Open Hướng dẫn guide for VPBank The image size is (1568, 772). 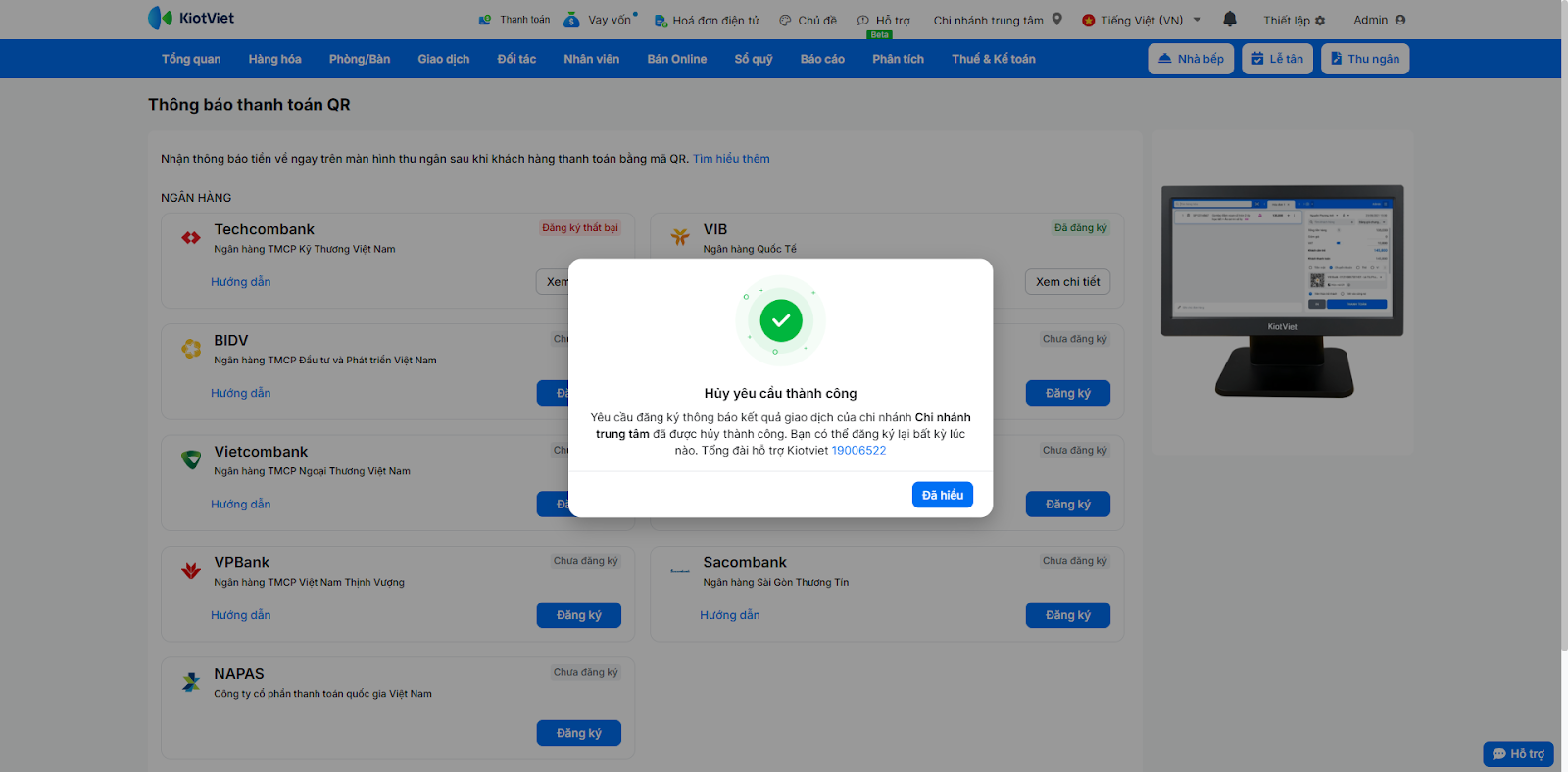click(x=241, y=615)
